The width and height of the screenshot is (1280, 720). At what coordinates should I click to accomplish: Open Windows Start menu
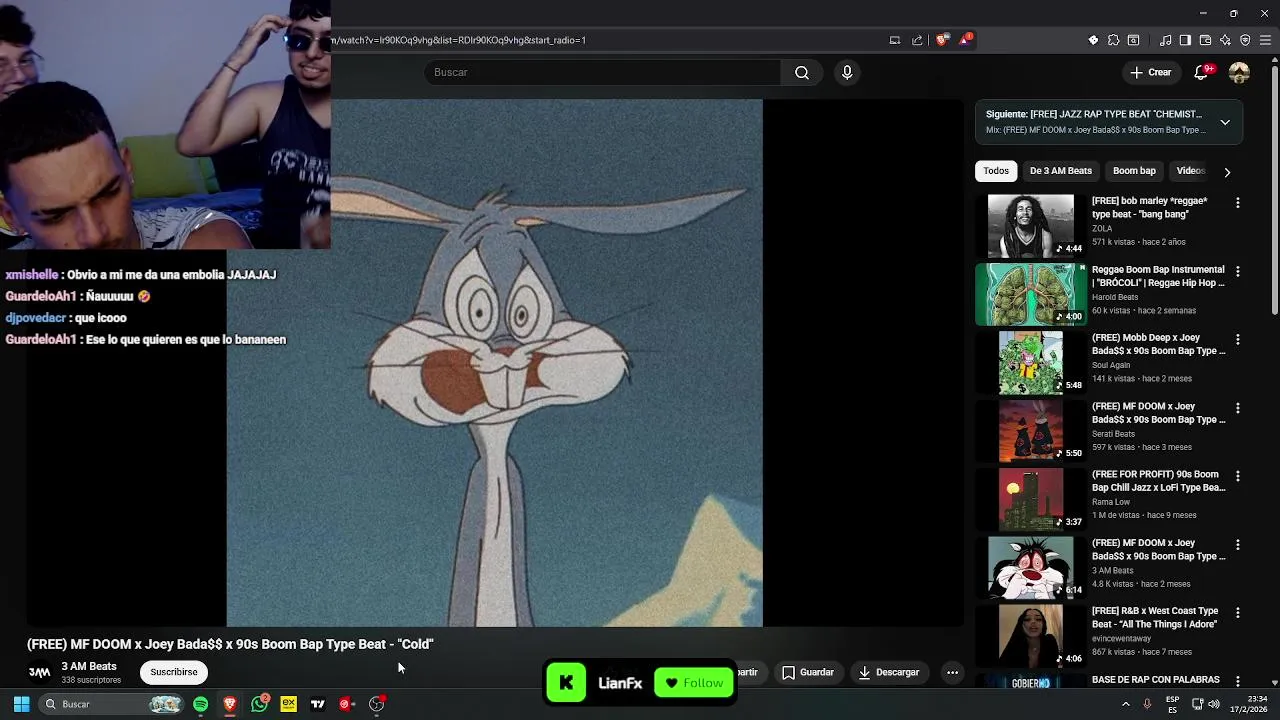point(21,704)
